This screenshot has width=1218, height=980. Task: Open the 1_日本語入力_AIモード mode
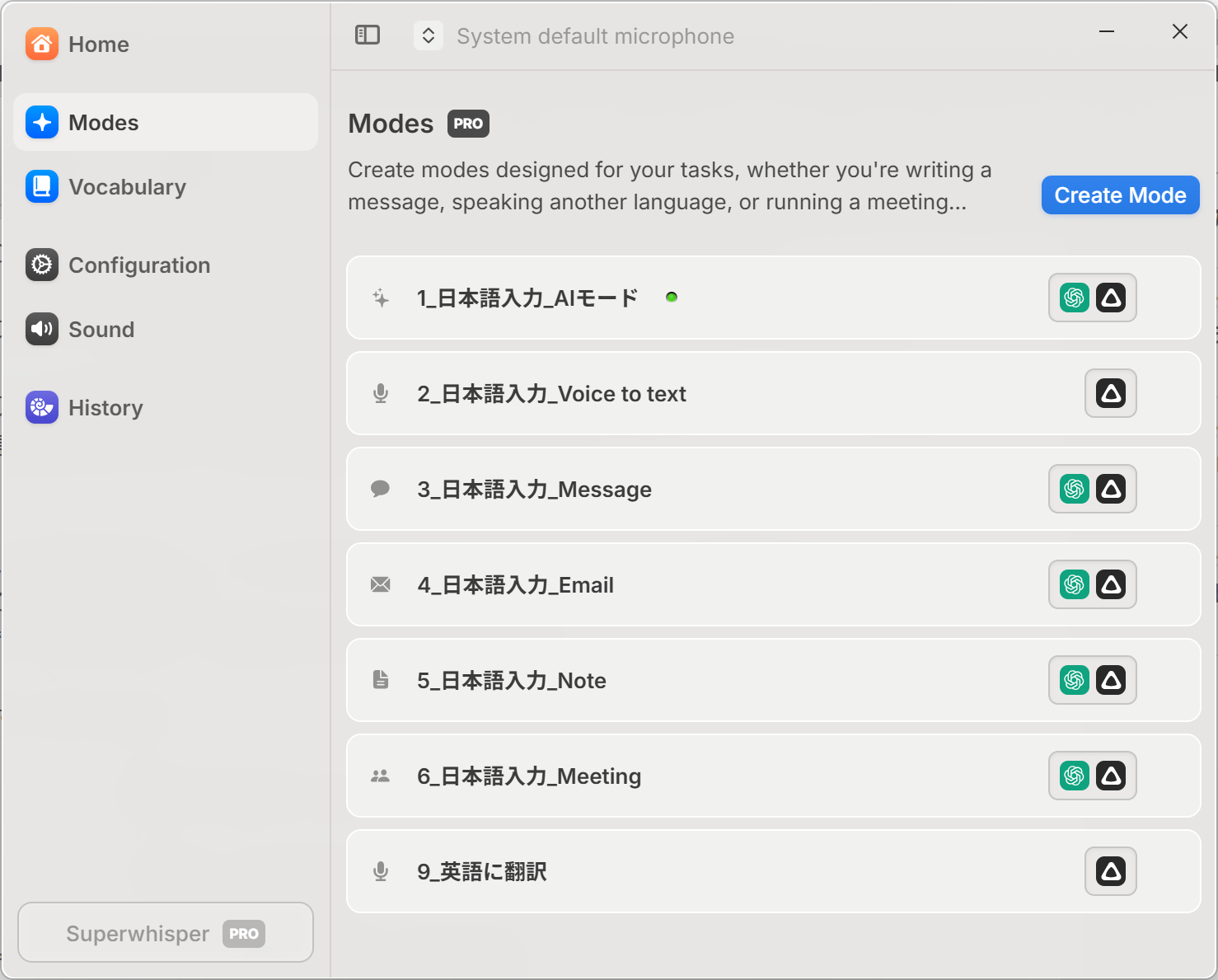(527, 298)
